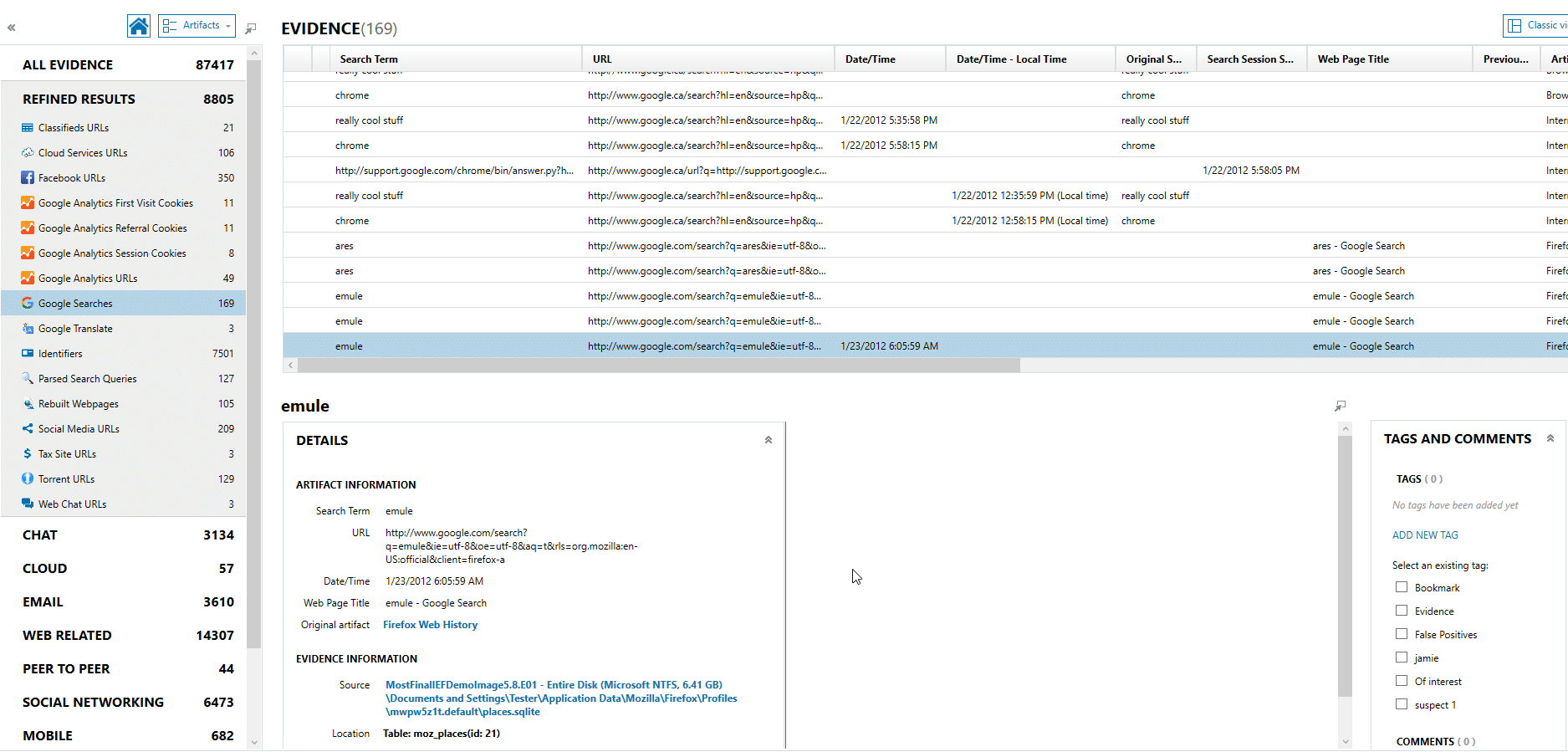This screenshot has height=752, width=1568.
Task: Open Parsed Search Queries icon
Action: pyautogui.click(x=28, y=379)
